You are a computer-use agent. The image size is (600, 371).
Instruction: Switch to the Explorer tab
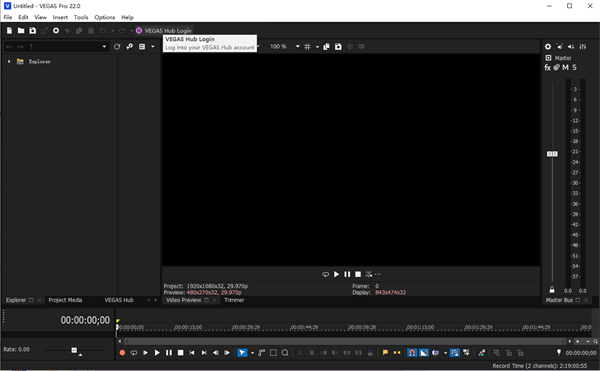pos(16,300)
